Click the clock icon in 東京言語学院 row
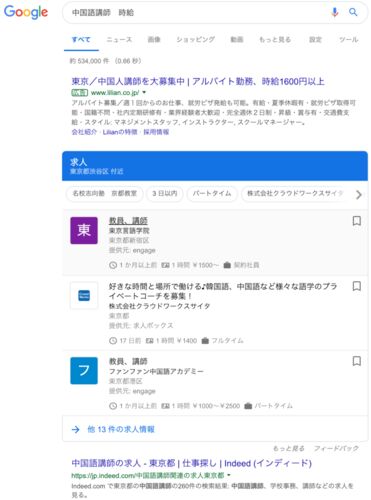Screen dimensions: 371x500 (x=113, y=265)
